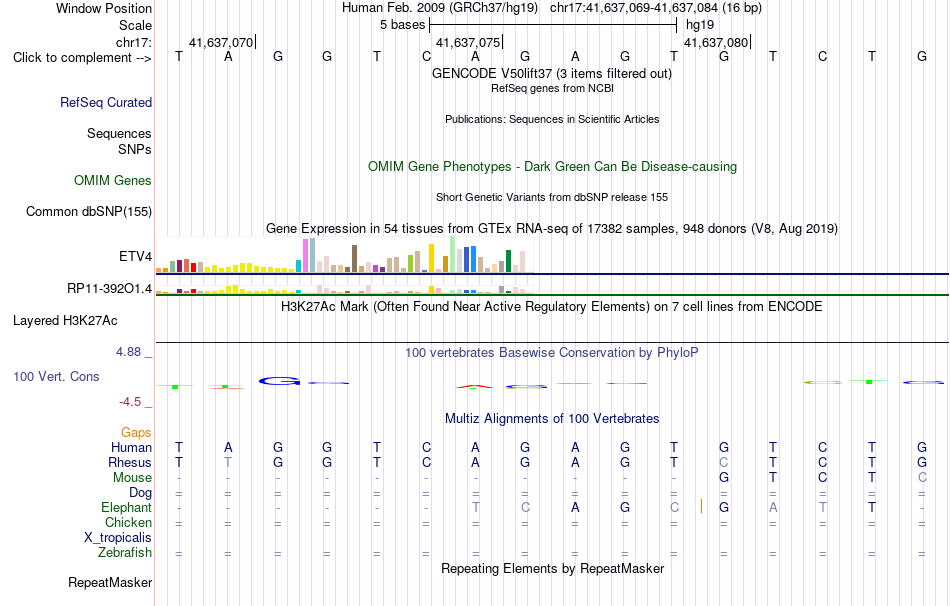Click the Scale row label

point(135,25)
